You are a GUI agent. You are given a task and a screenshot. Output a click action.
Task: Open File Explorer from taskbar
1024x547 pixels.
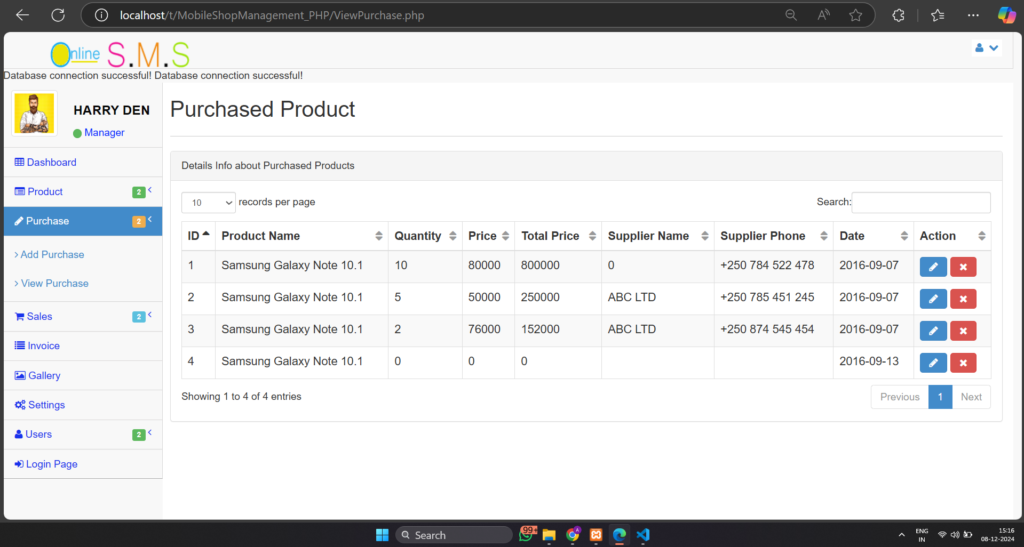pos(549,535)
